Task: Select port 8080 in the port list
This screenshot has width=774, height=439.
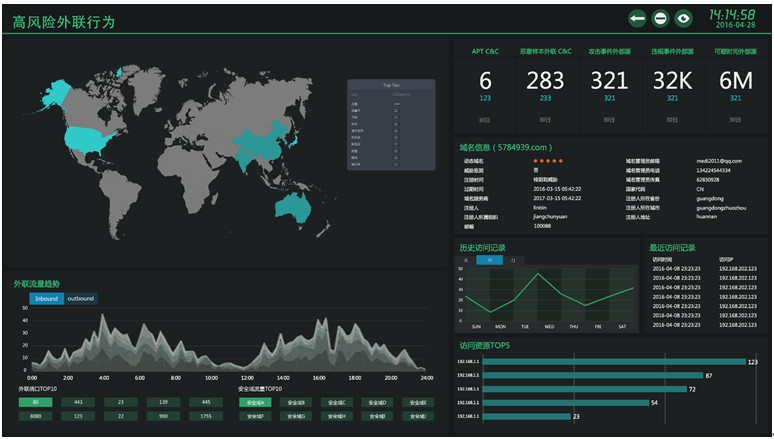Action: pos(35,416)
